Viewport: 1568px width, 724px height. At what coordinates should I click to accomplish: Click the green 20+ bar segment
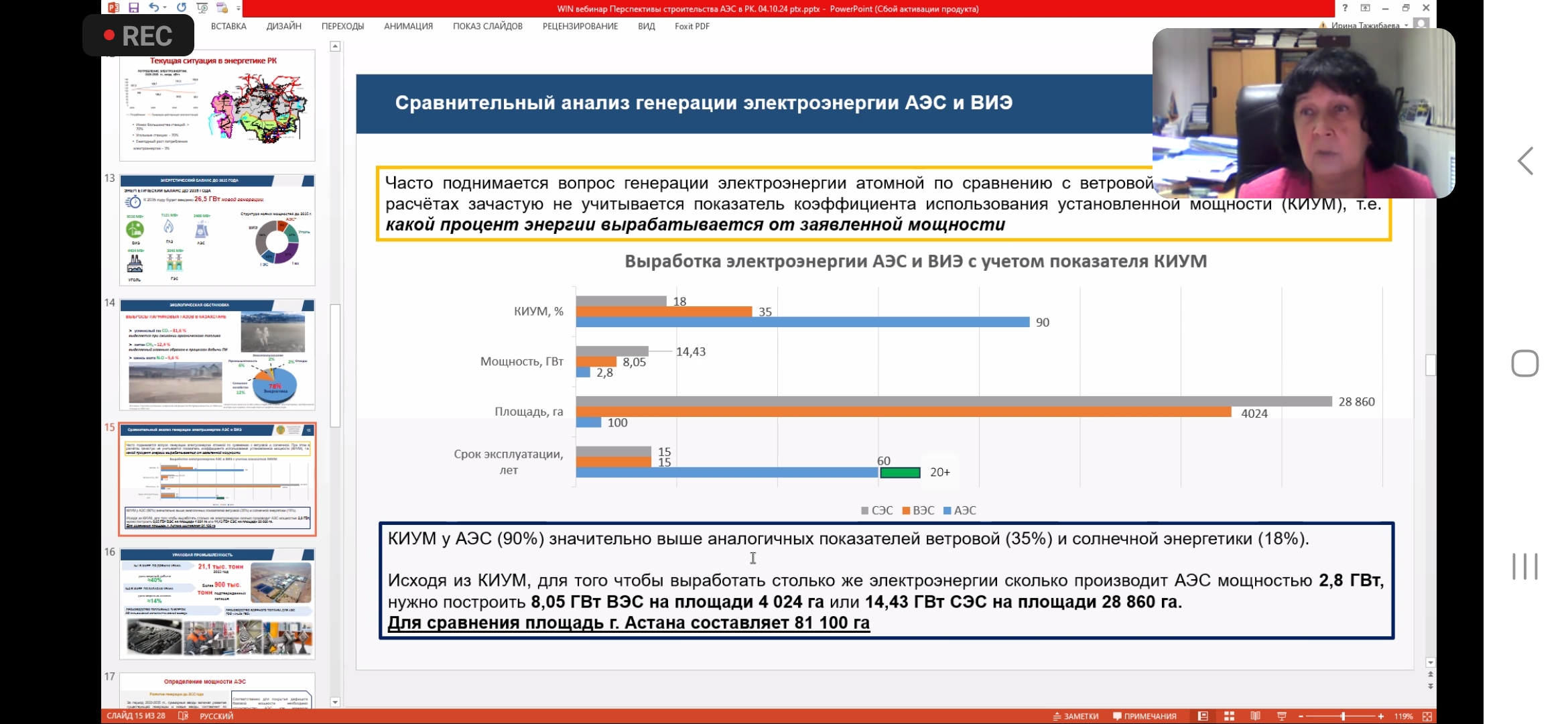(x=900, y=473)
